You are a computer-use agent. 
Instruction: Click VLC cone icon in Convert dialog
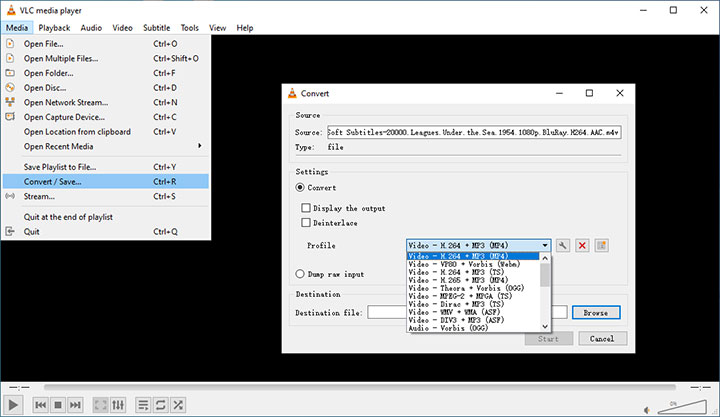pyautogui.click(x=292, y=93)
